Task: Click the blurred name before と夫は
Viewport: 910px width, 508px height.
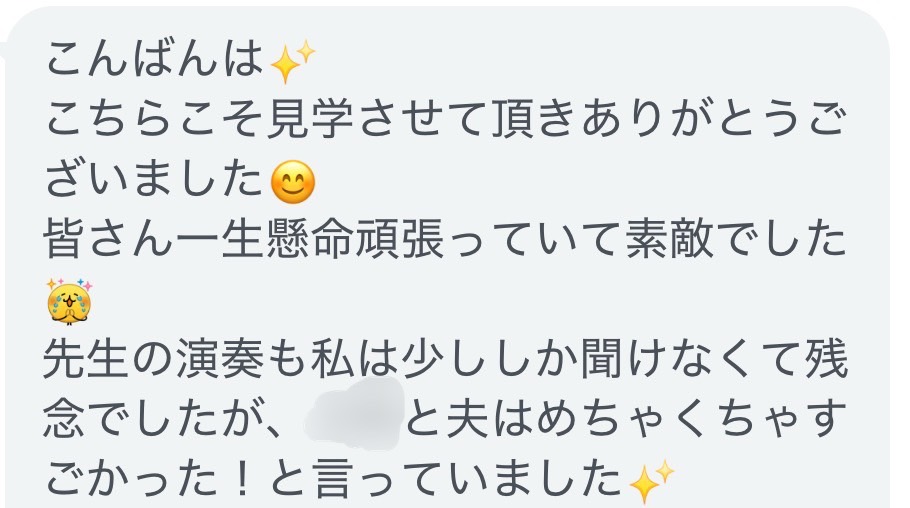Action: point(355,413)
